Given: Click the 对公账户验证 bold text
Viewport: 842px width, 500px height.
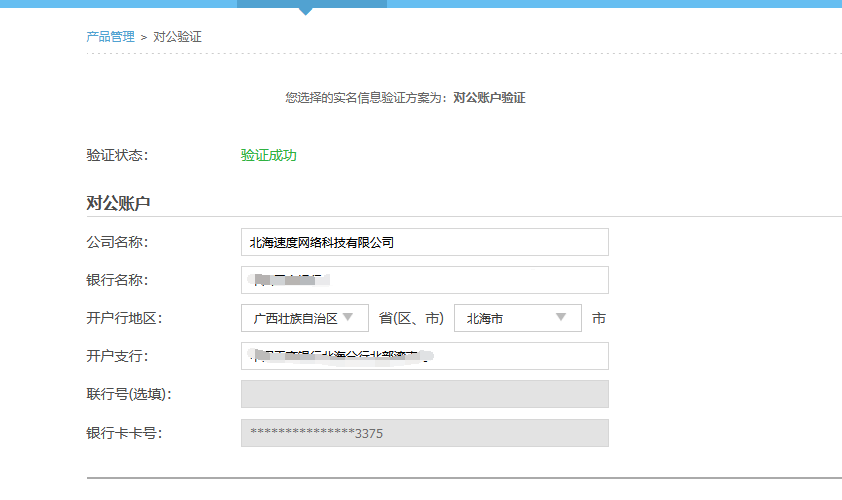Looking at the screenshot, I should coord(489,98).
